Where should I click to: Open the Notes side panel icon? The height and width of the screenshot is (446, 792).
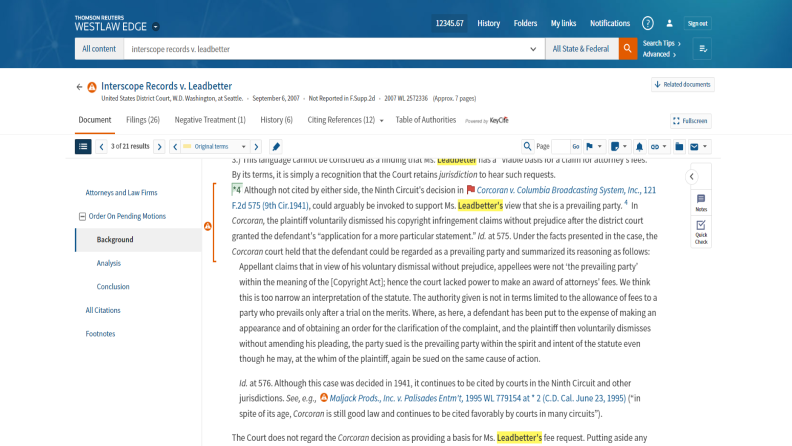click(x=701, y=203)
